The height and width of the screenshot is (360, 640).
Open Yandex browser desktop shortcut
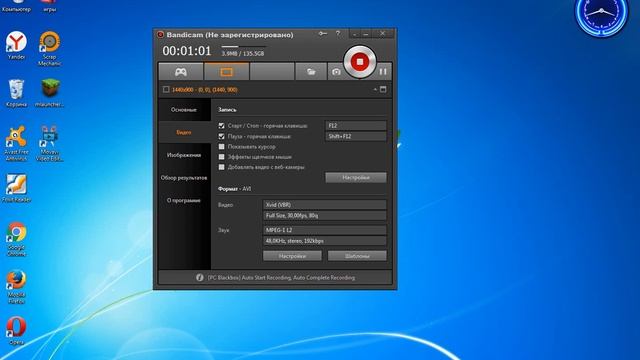coord(16,45)
